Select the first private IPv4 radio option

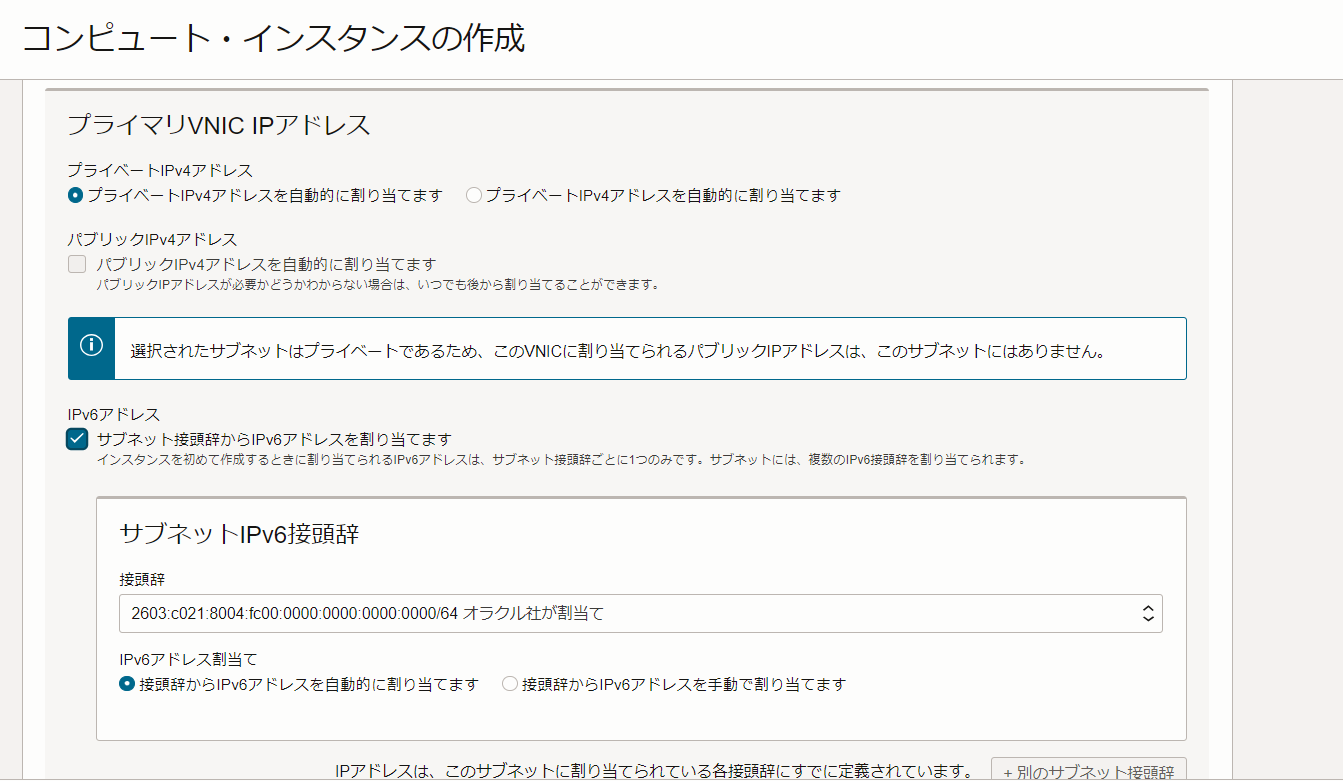[76, 195]
